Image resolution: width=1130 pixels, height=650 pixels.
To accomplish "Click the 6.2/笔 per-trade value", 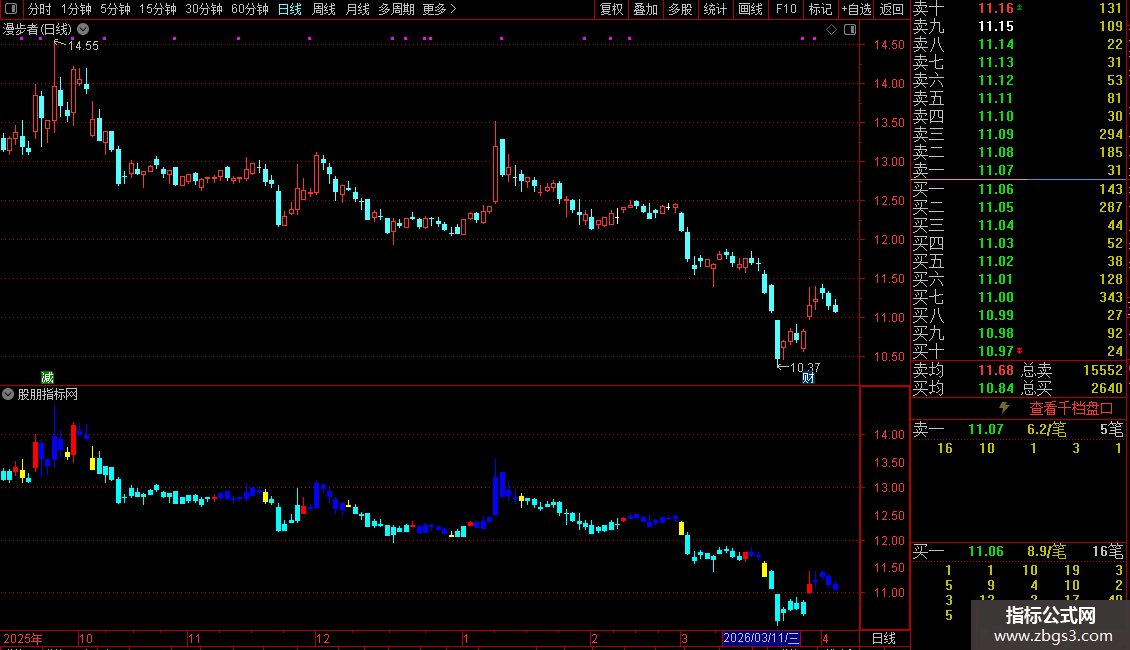I will click(1046, 429).
